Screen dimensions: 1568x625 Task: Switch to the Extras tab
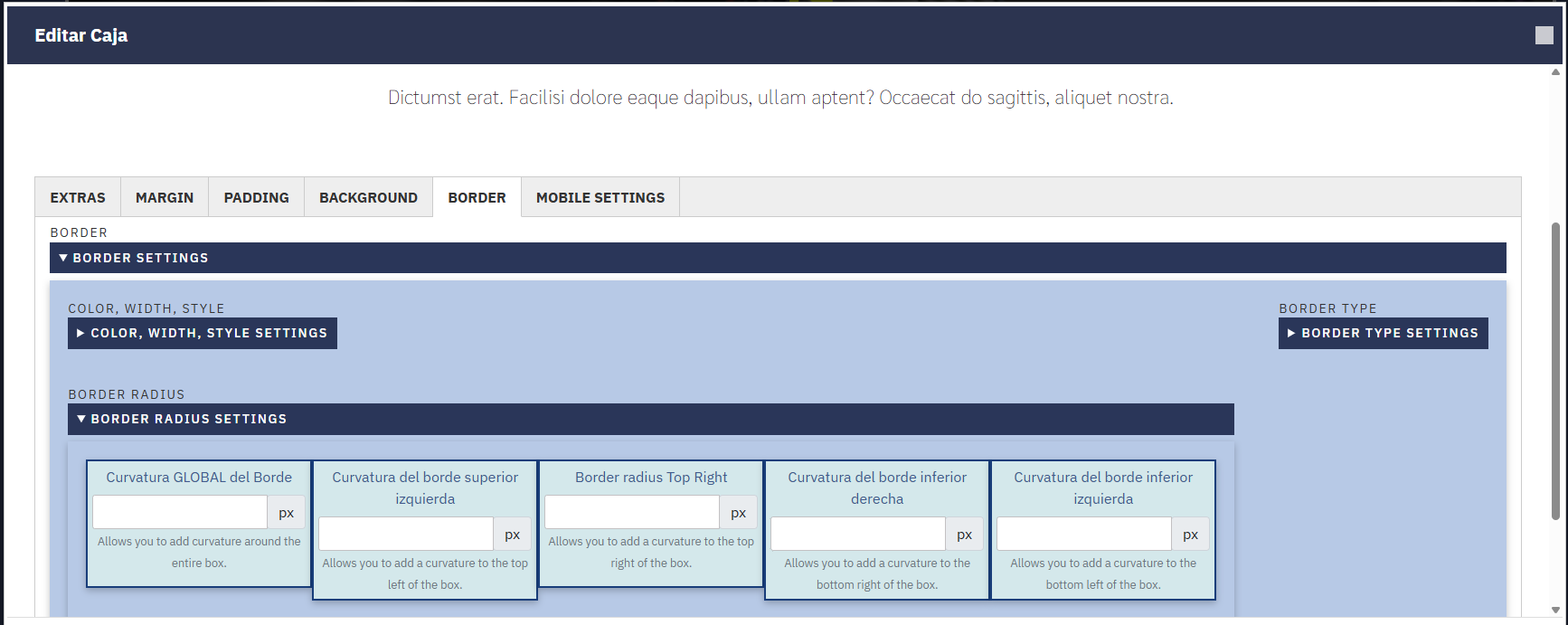(78, 197)
